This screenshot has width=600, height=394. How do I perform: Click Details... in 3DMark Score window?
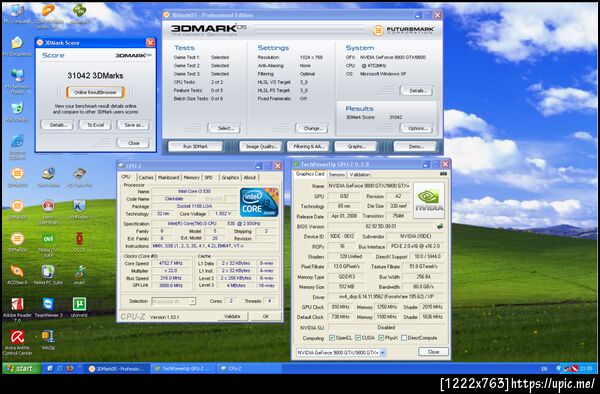coord(57,125)
